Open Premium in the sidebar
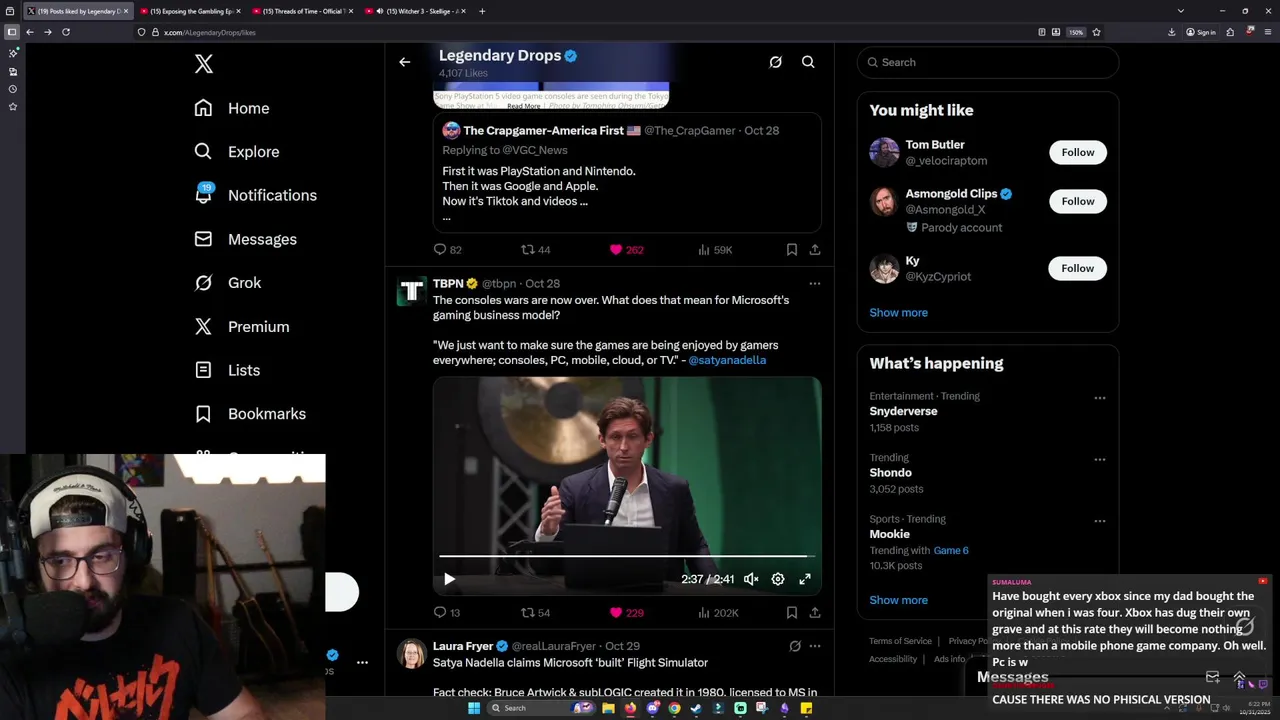The height and width of the screenshot is (720, 1280). point(242,327)
